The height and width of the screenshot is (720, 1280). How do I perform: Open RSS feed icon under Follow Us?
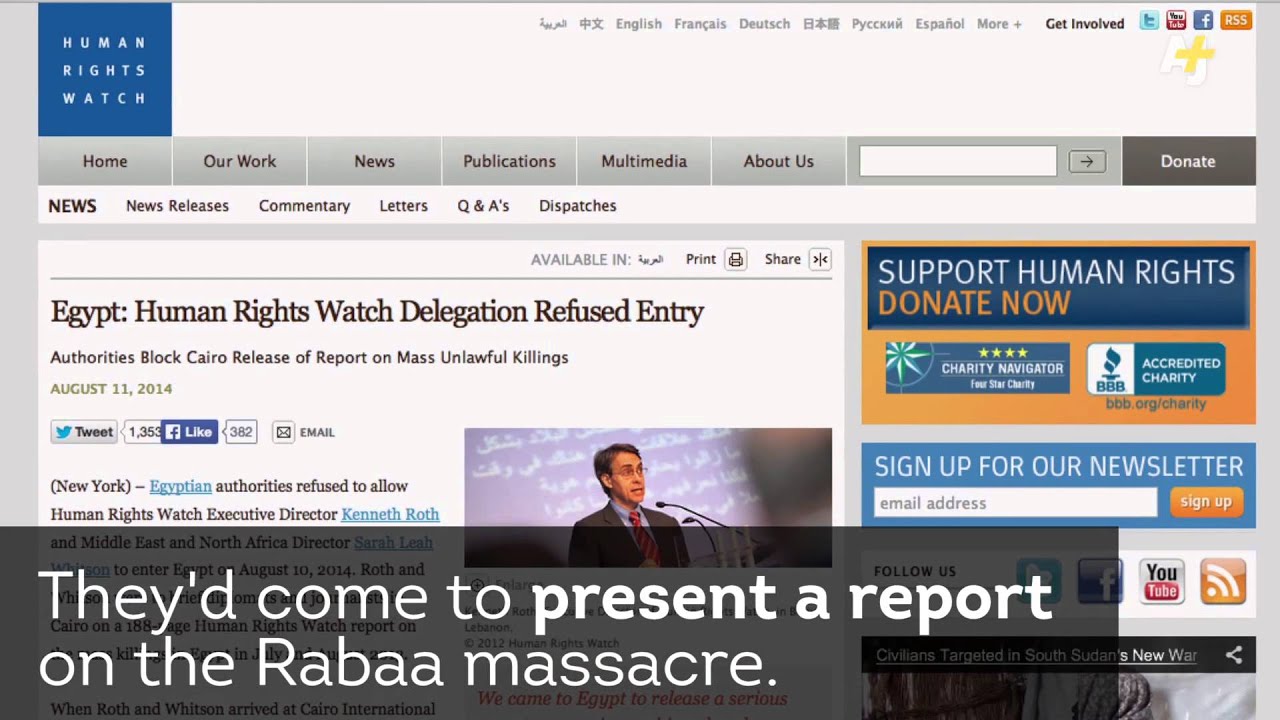click(x=1222, y=580)
